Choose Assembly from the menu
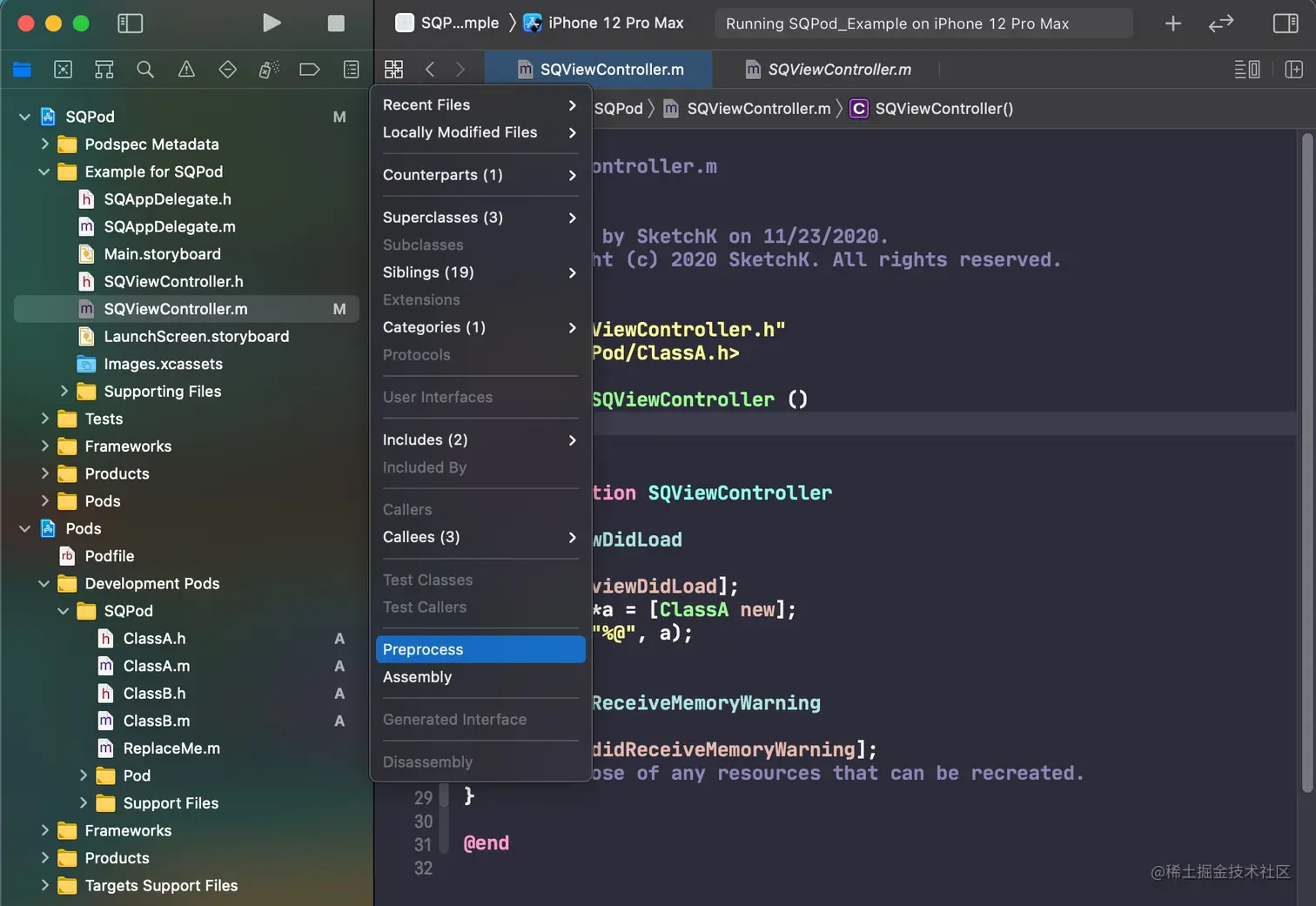The image size is (1316, 906). pos(480,677)
